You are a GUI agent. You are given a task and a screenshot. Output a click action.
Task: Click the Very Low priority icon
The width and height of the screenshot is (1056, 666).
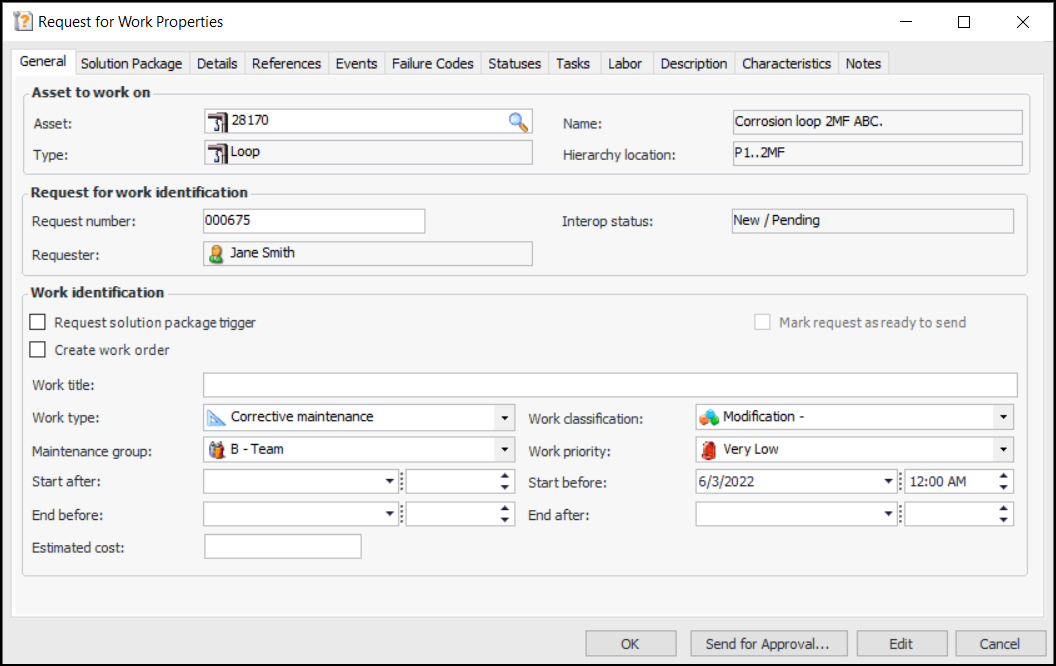[709, 450]
